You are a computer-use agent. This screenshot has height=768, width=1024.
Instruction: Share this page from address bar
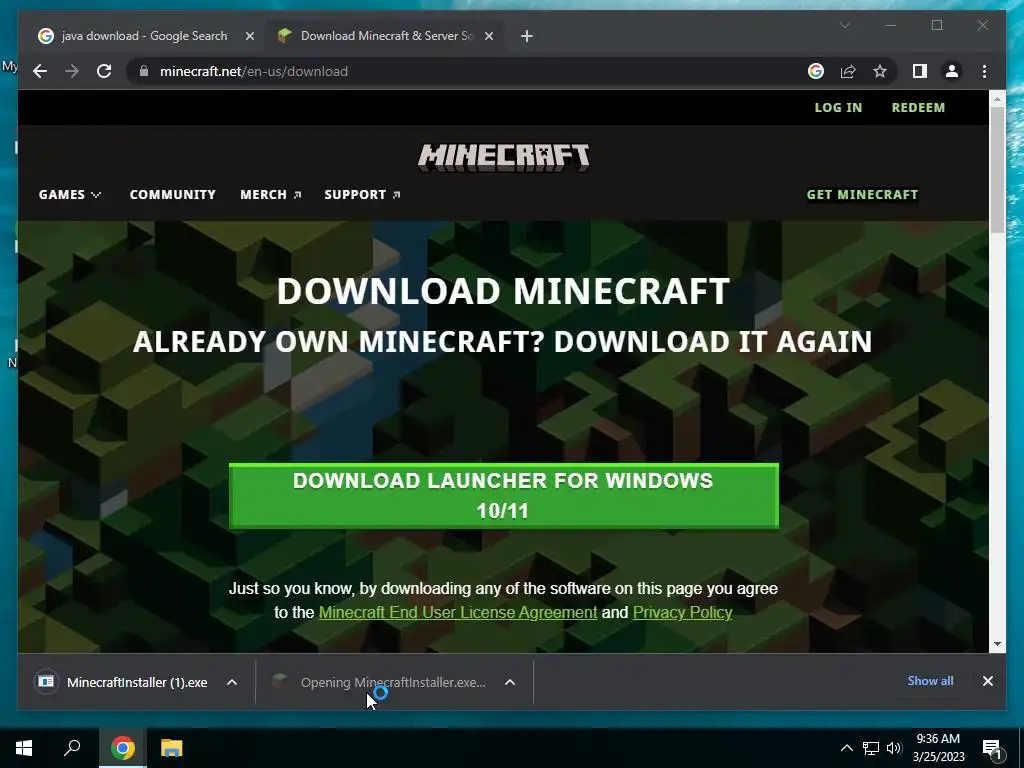[848, 71]
